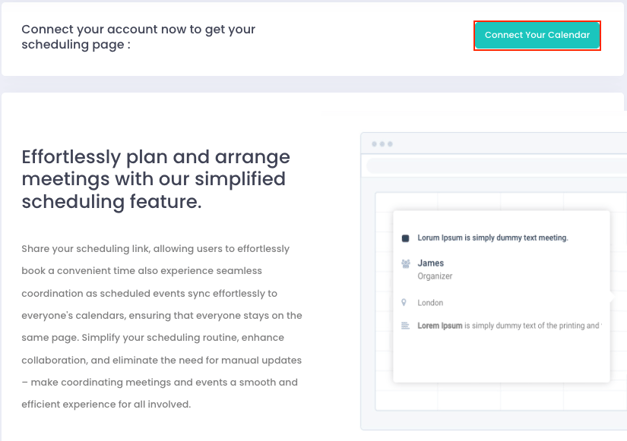The image size is (627, 441).
Task: Click the middle browser window dot
Action: [x=382, y=144]
